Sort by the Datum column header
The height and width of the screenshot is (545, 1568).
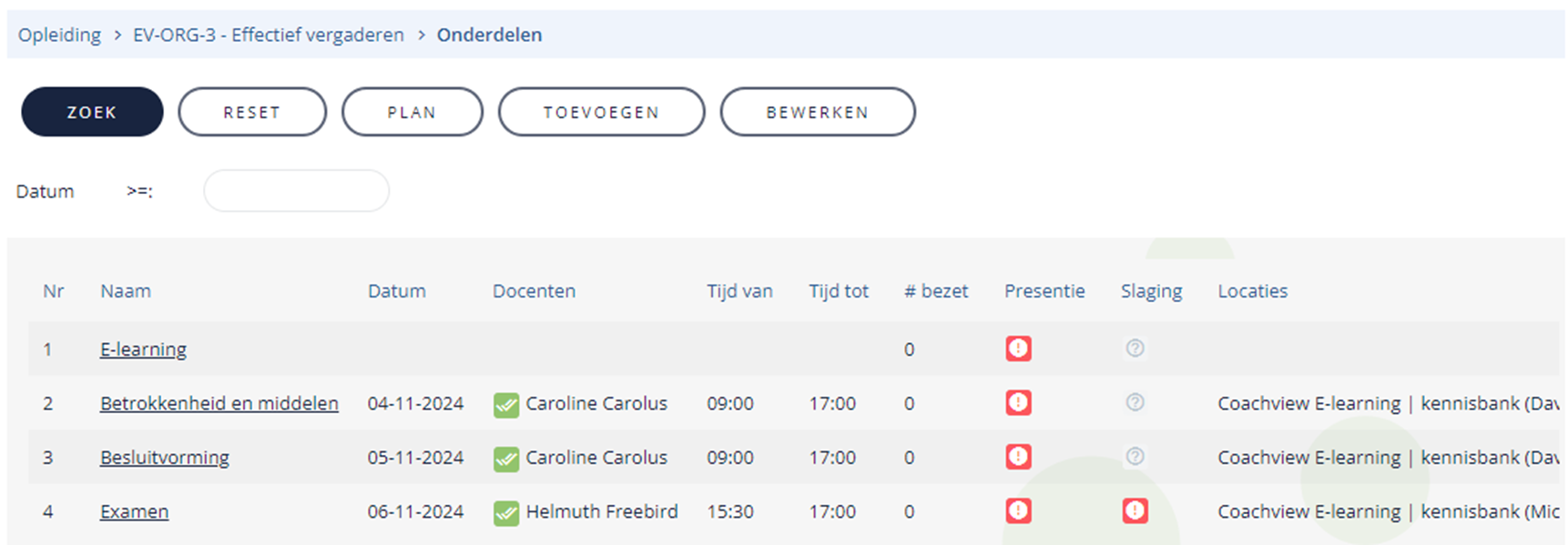point(396,291)
